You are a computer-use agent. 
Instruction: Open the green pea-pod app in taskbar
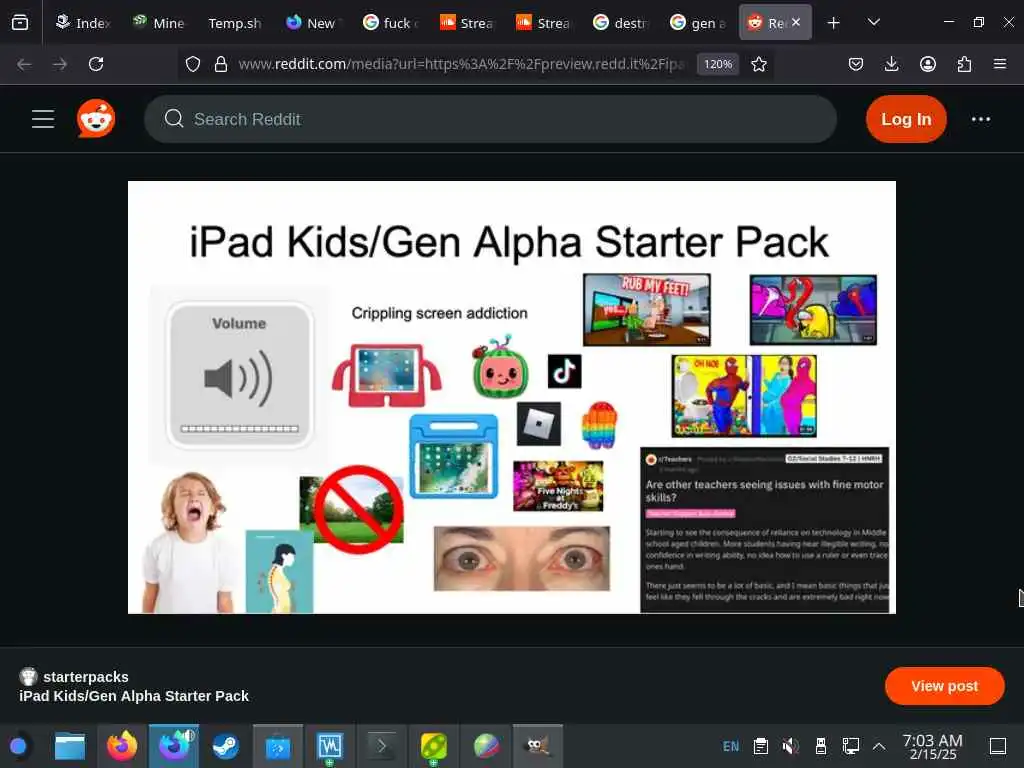(x=434, y=746)
